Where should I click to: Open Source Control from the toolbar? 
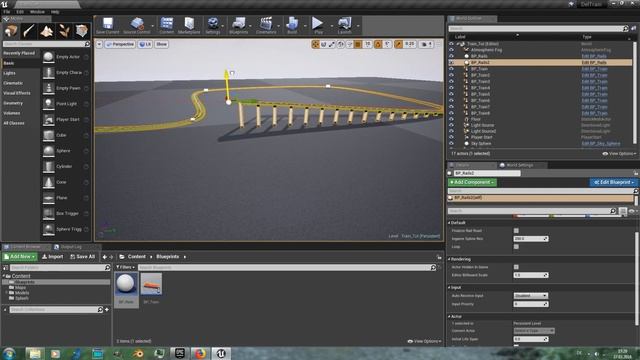tap(136, 25)
